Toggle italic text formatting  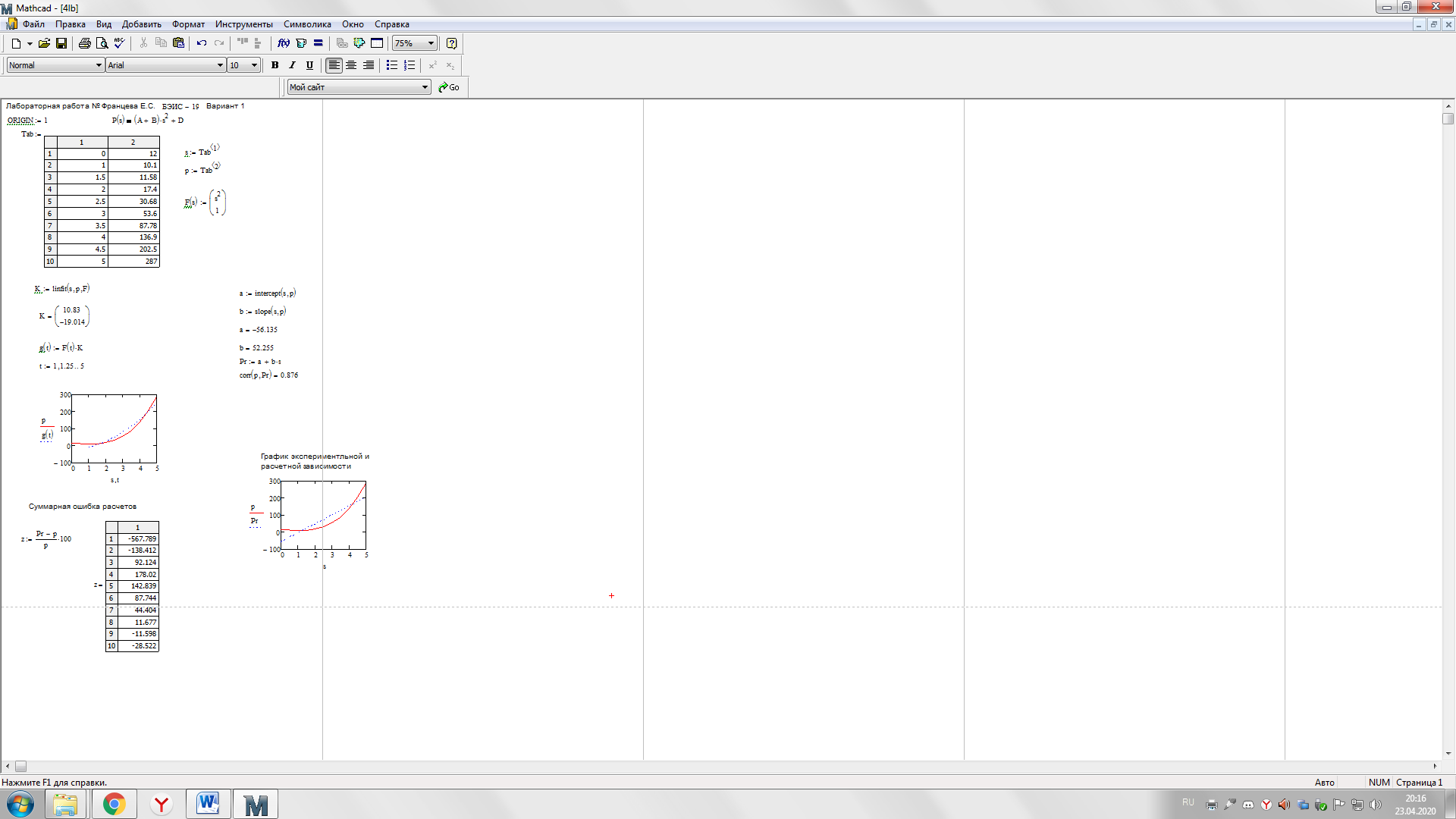tap(292, 65)
